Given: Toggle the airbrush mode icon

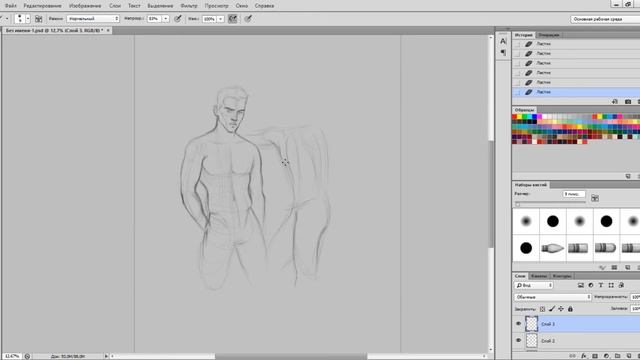Looking at the screenshot, I should 233,19.
